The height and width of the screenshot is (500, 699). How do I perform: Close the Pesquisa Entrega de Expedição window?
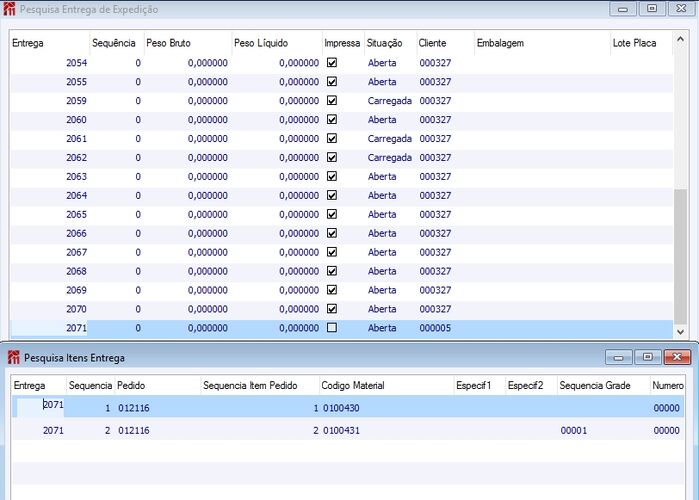[681, 9]
